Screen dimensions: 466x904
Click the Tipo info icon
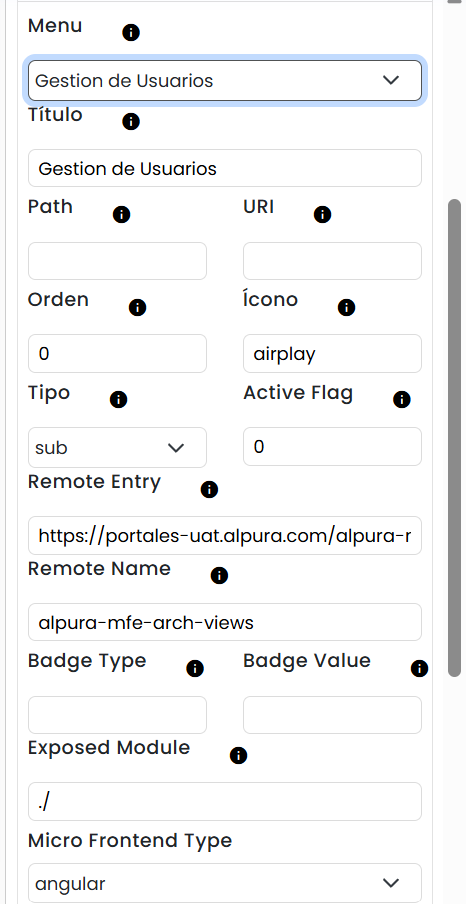coord(118,400)
